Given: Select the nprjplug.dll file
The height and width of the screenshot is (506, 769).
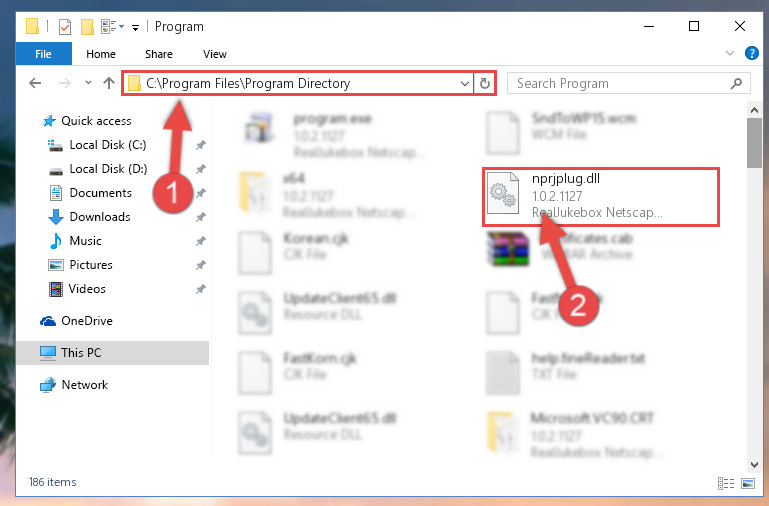Looking at the screenshot, I should tap(601, 197).
